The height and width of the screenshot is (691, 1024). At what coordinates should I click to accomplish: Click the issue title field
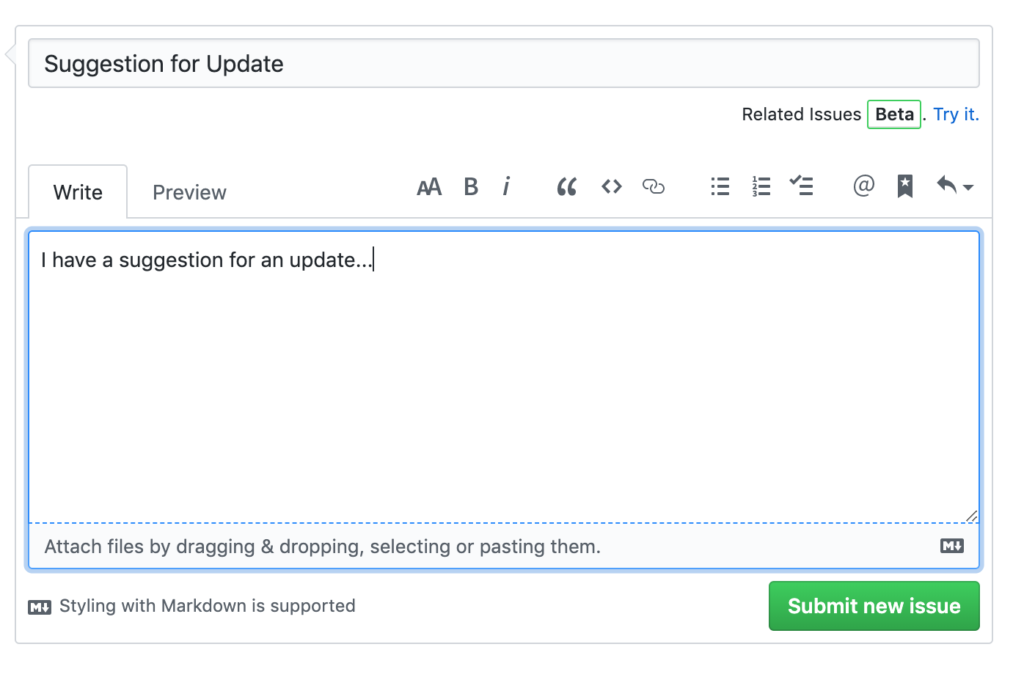click(504, 63)
